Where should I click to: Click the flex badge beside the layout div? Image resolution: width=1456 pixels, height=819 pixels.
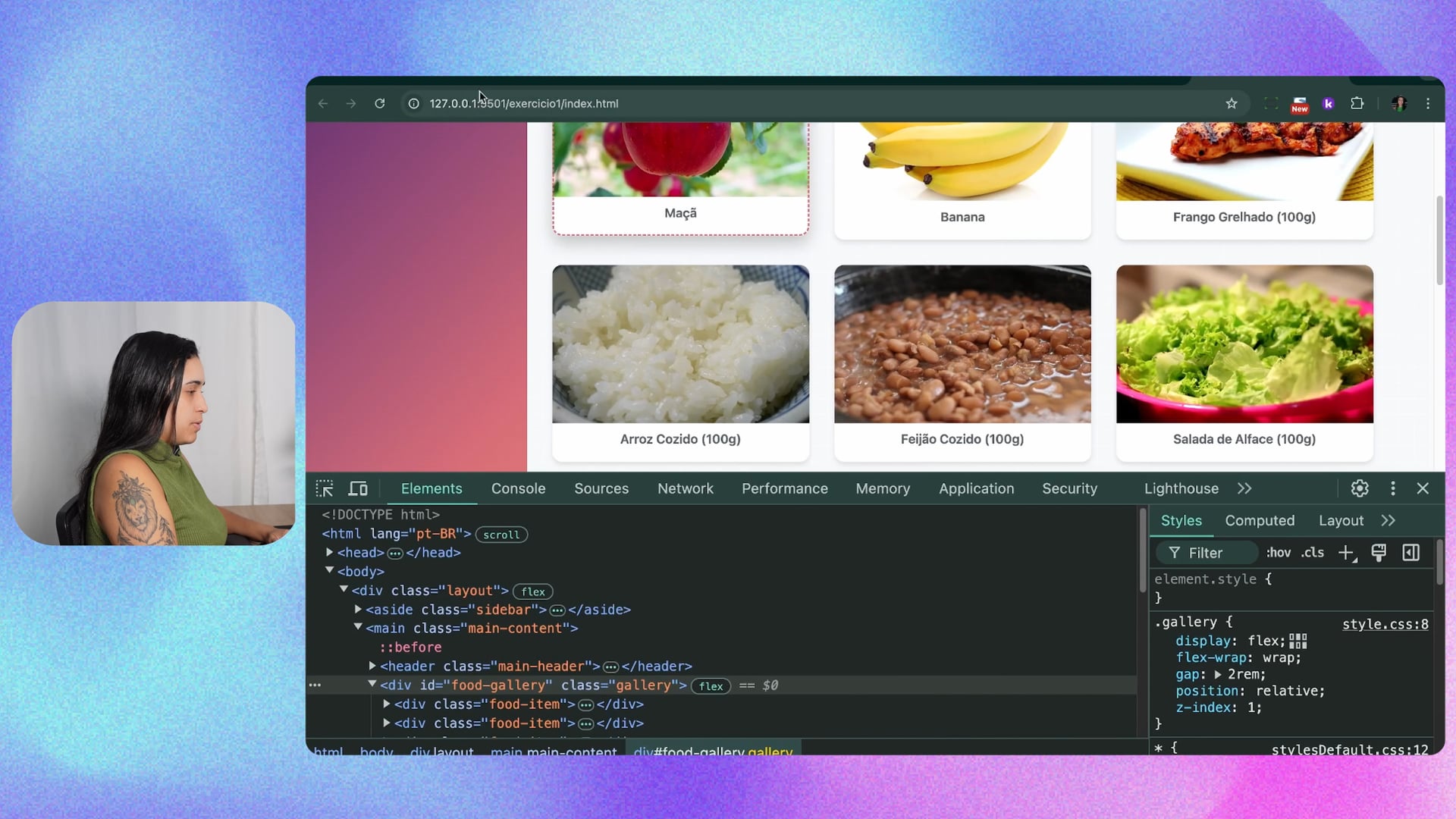533,591
